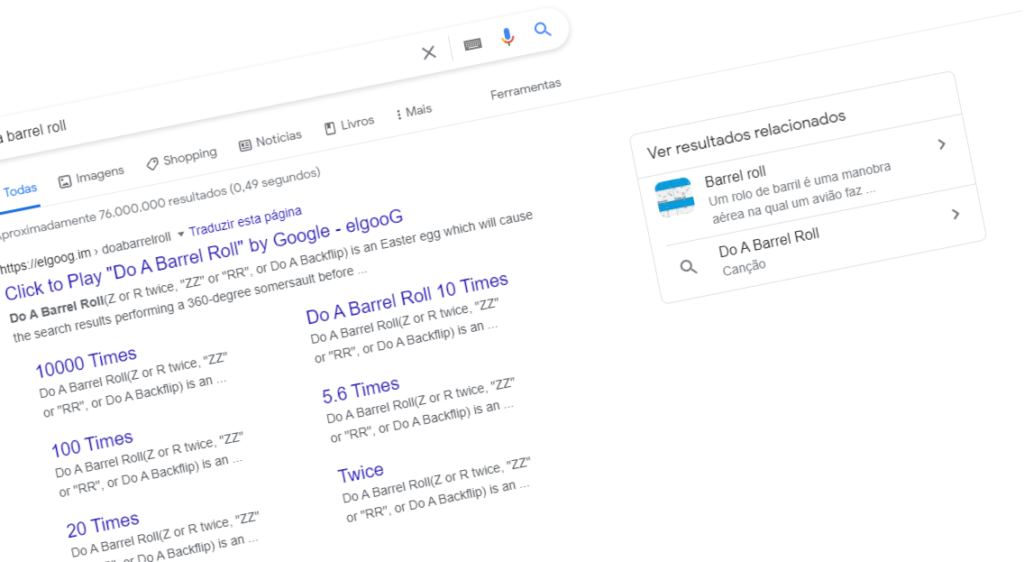
Task: Open the 10000 Times sitelink
Action: coord(86,361)
